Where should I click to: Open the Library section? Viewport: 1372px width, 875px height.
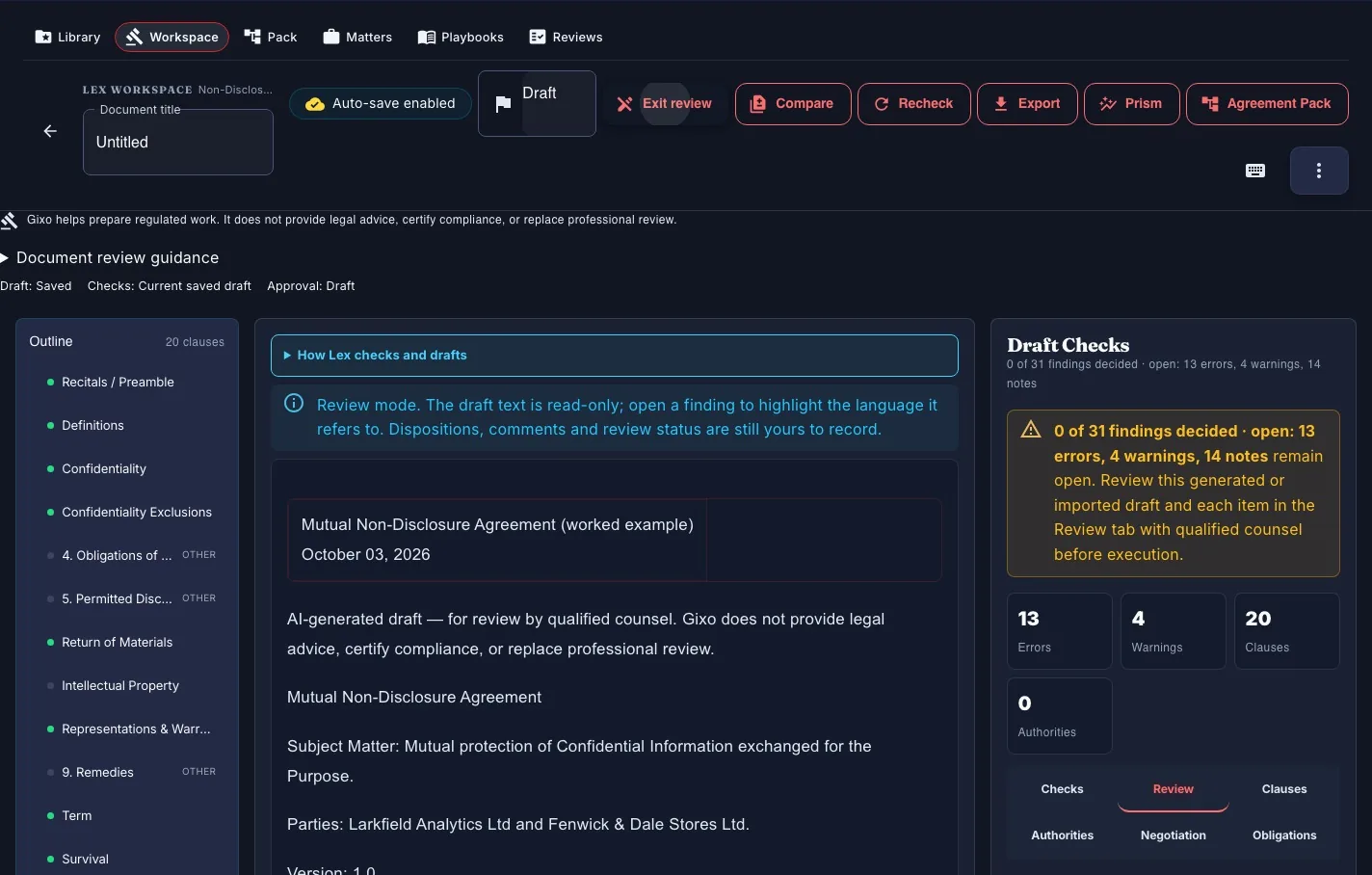pyautogui.click(x=67, y=37)
